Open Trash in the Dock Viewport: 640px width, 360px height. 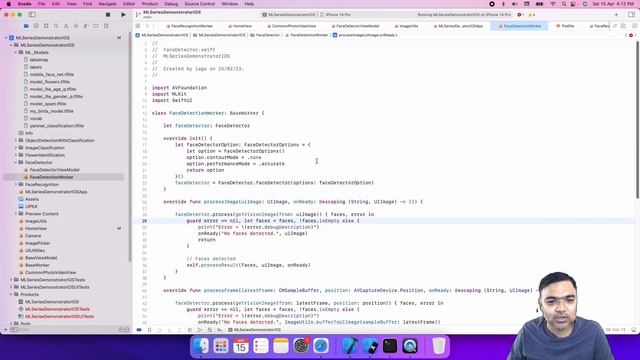(x=439, y=346)
